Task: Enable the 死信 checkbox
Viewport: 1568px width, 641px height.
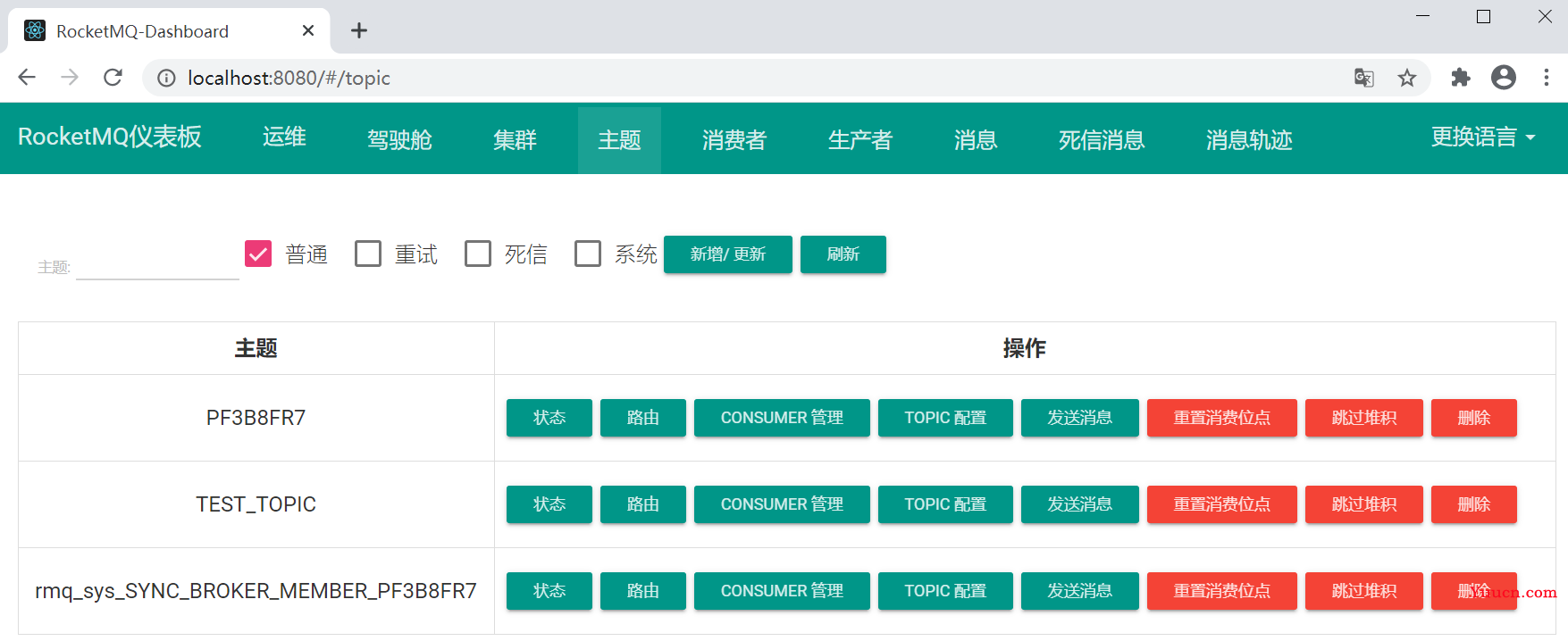Action: click(478, 254)
